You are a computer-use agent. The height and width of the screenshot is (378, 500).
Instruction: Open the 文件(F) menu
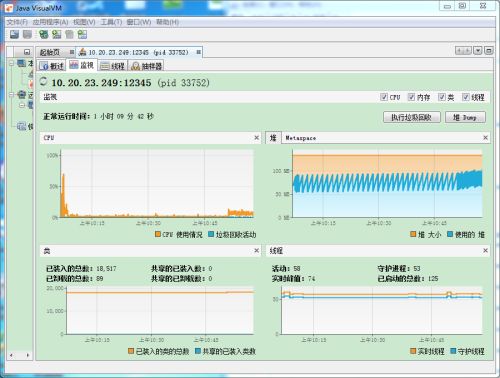(17, 22)
